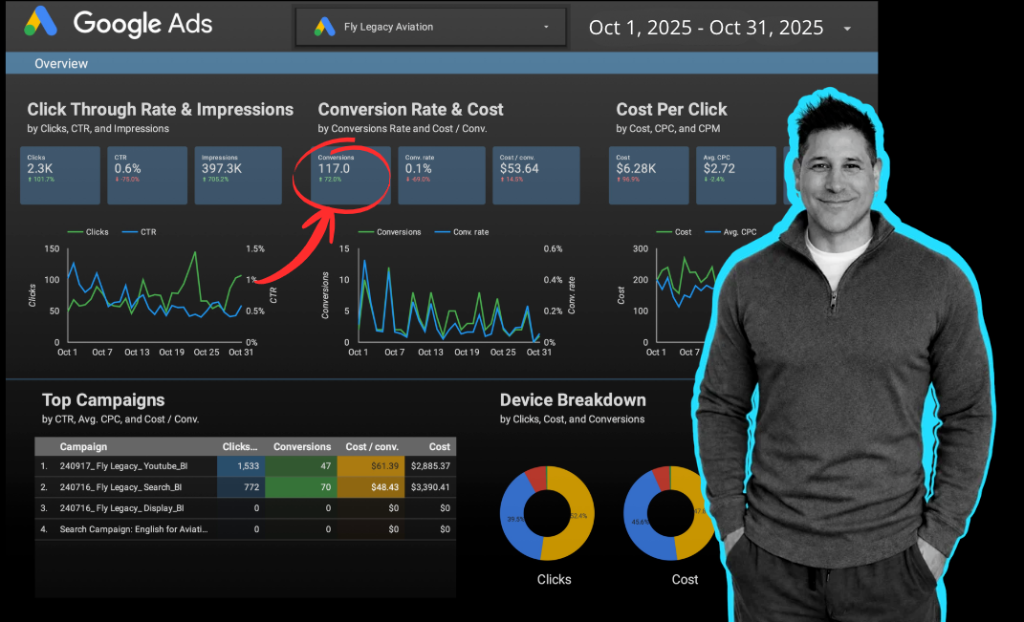Click the $61.39 cost per conversion cell
The height and width of the screenshot is (622, 1024).
click(371, 466)
